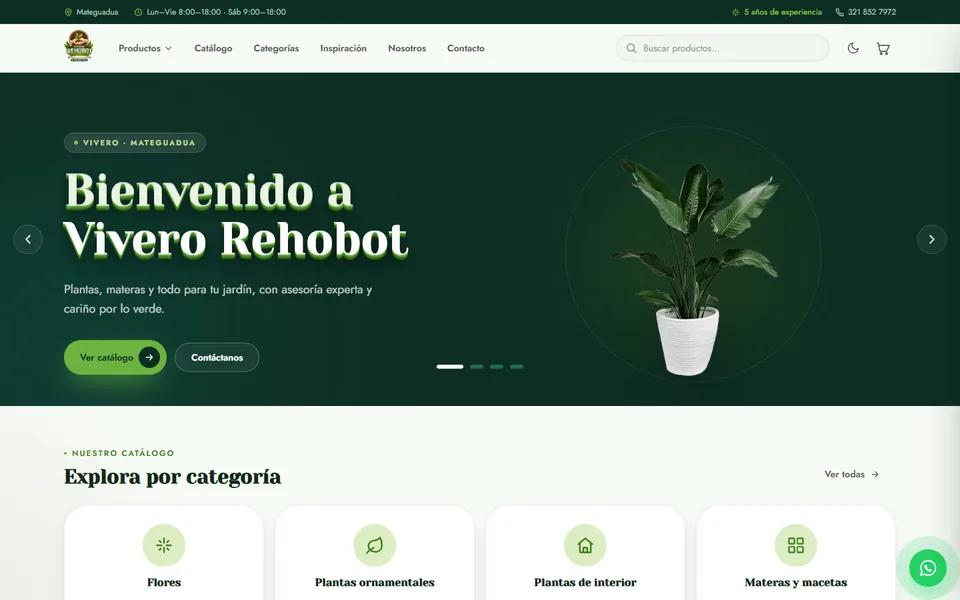Click the Flores category icon

163,545
